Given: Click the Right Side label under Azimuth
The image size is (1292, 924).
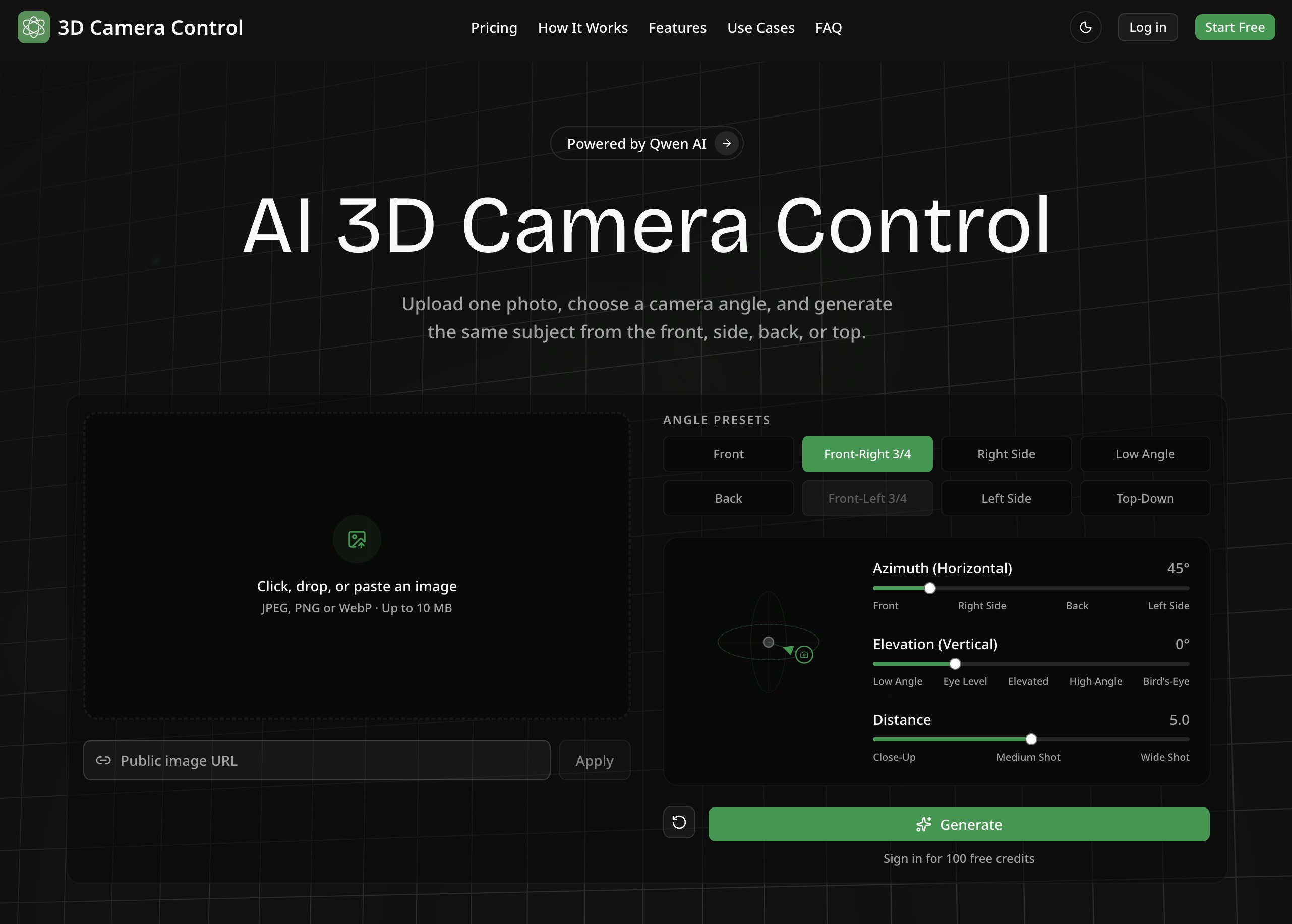Looking at the screenshot, I should point(981,606).
